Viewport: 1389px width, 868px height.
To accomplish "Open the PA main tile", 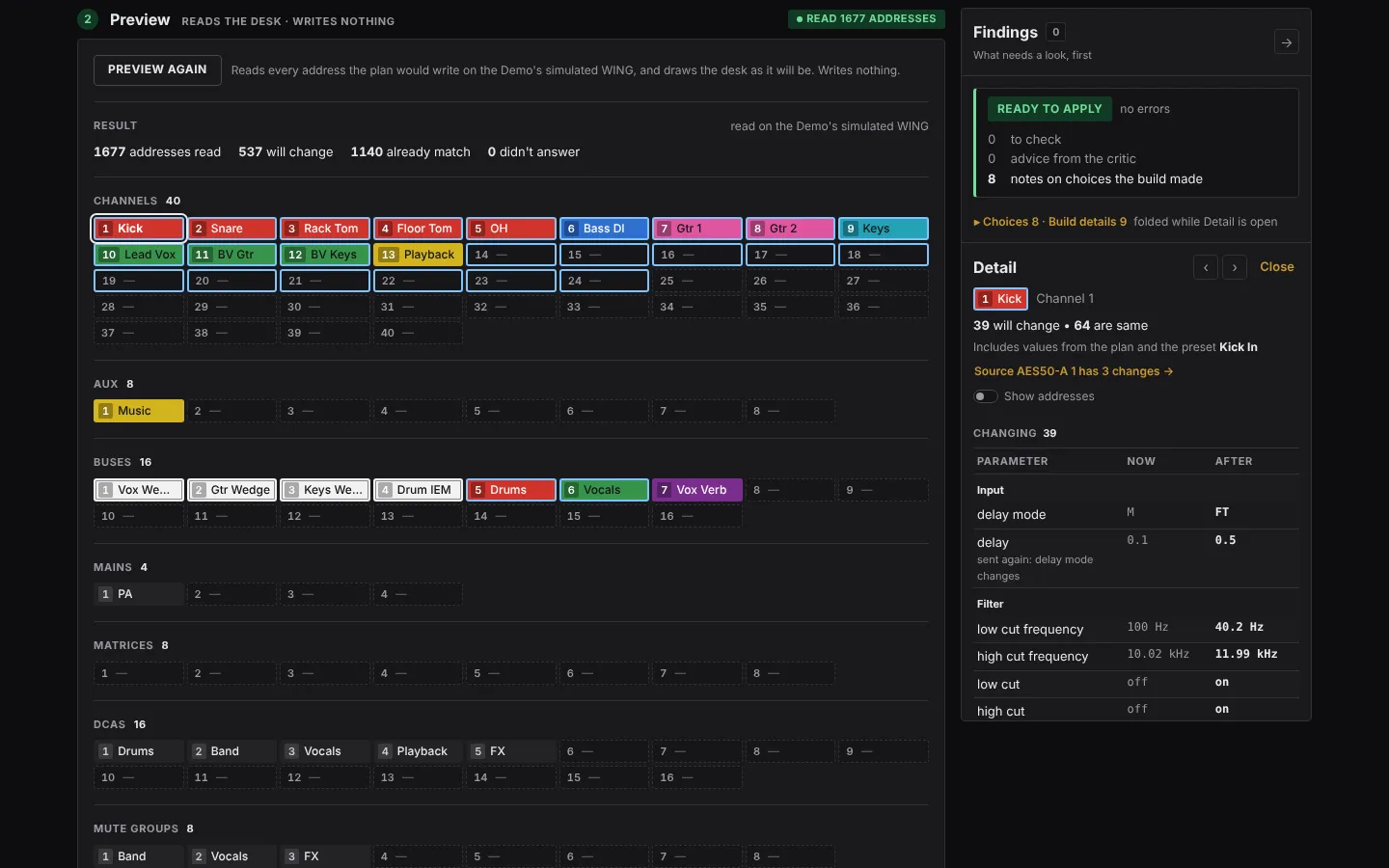I will point(139,594).
